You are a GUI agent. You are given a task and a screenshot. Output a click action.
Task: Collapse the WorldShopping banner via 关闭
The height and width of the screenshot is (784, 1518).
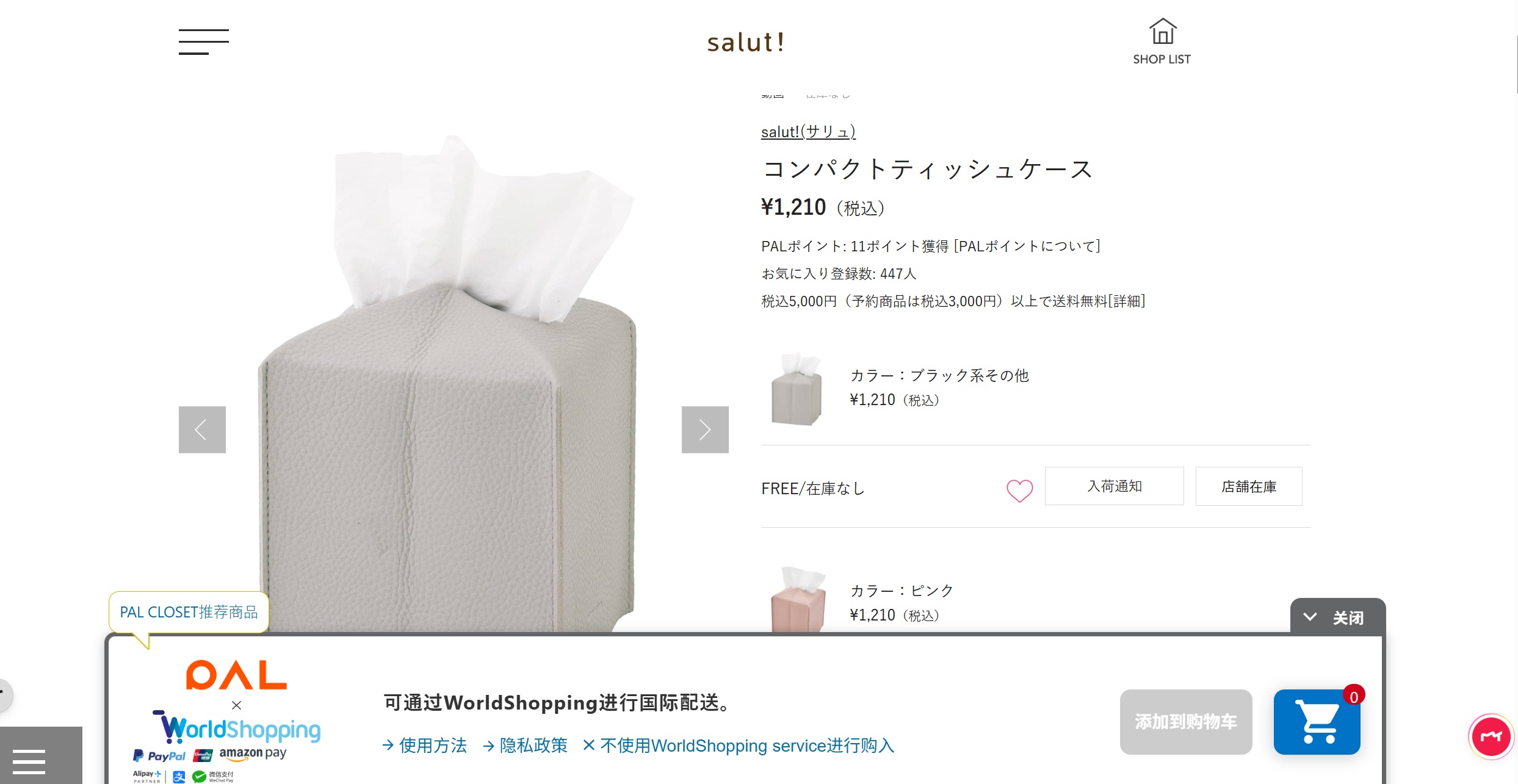point(1337,617)
